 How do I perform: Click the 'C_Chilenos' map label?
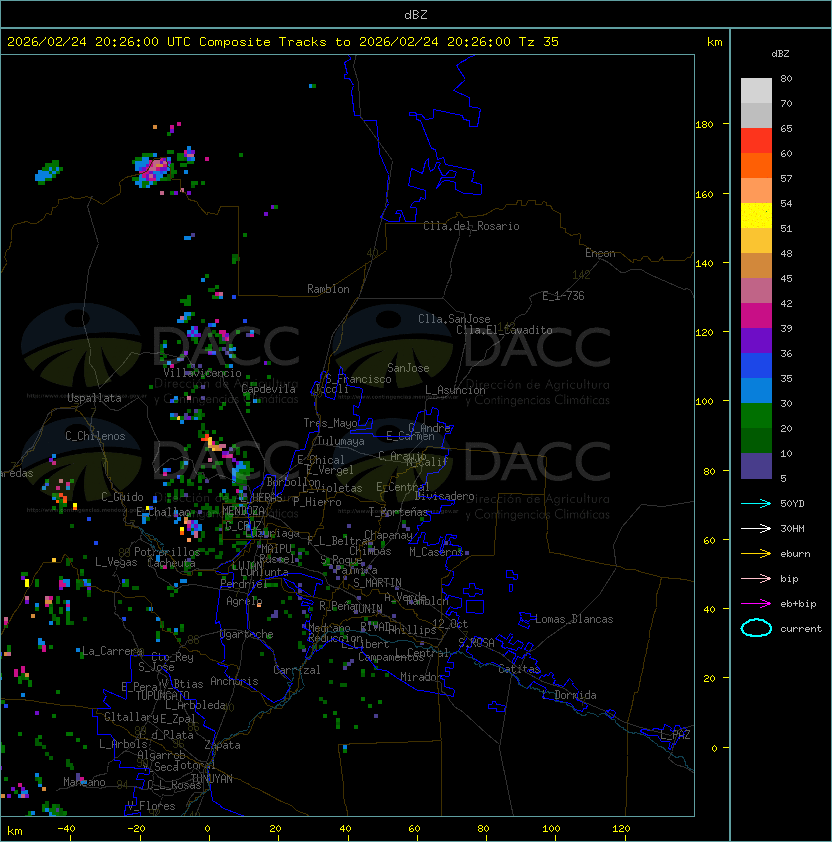tap(95, 436)
